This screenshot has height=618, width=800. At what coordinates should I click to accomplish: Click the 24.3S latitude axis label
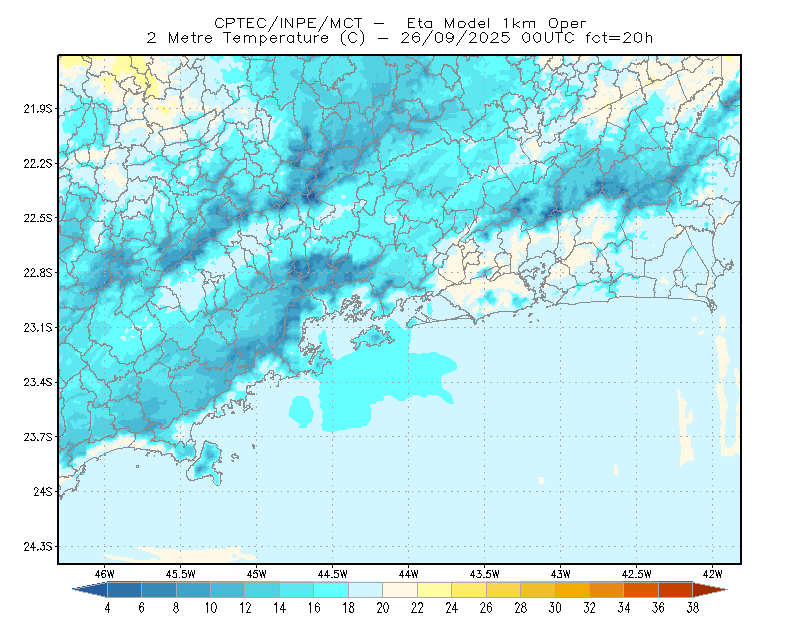tap(38, 546)
